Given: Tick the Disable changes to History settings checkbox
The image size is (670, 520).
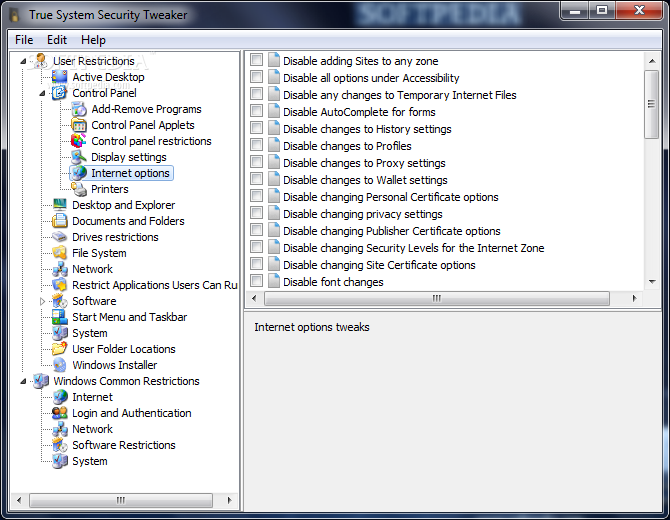Looking at the screenshot, I should tap(256, 128).
